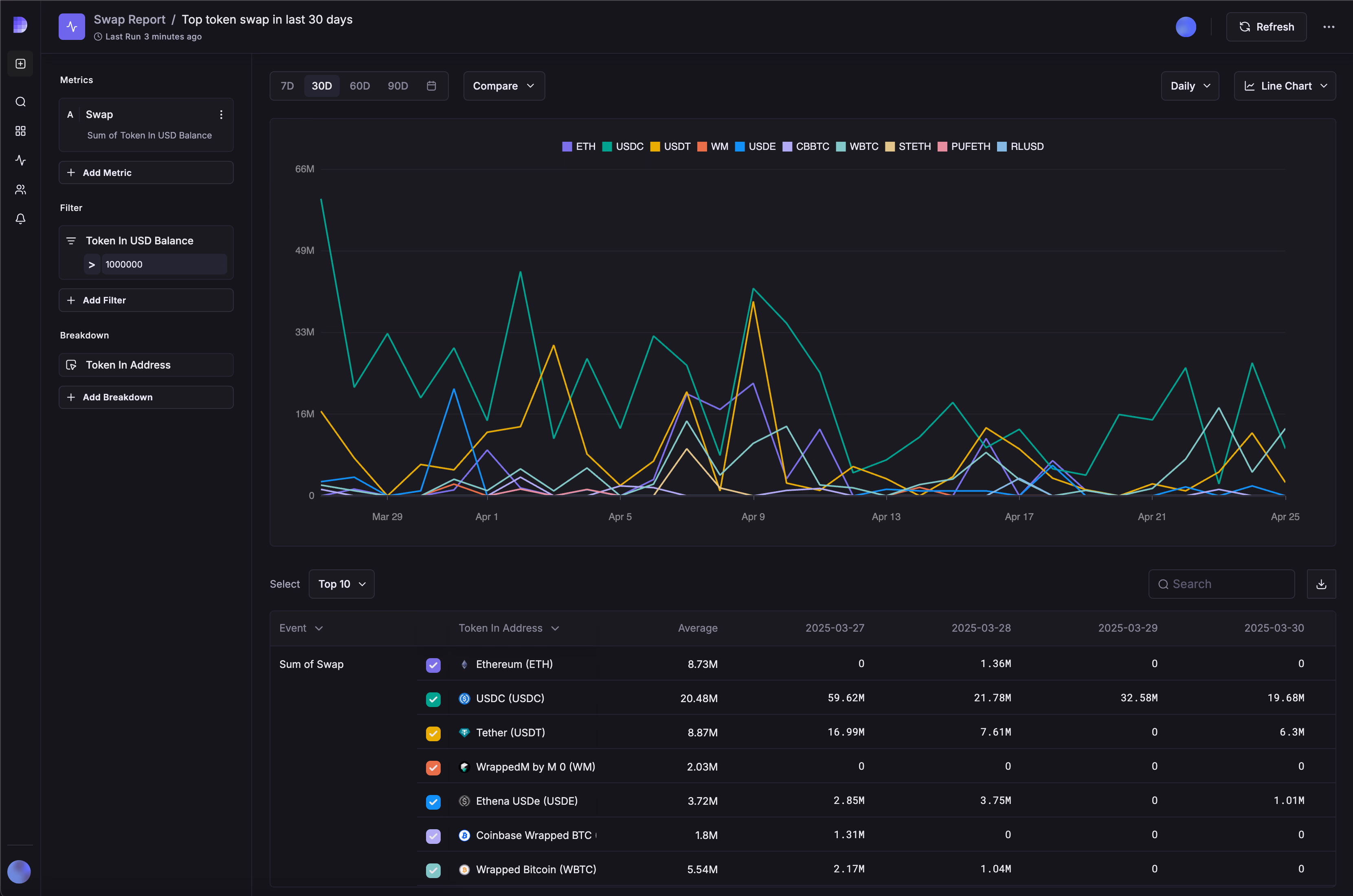Viewport: 1353px width, 896px height.
Task: Uncheck the Ethereum (ETH) row
Action: [x=433, y=665]
